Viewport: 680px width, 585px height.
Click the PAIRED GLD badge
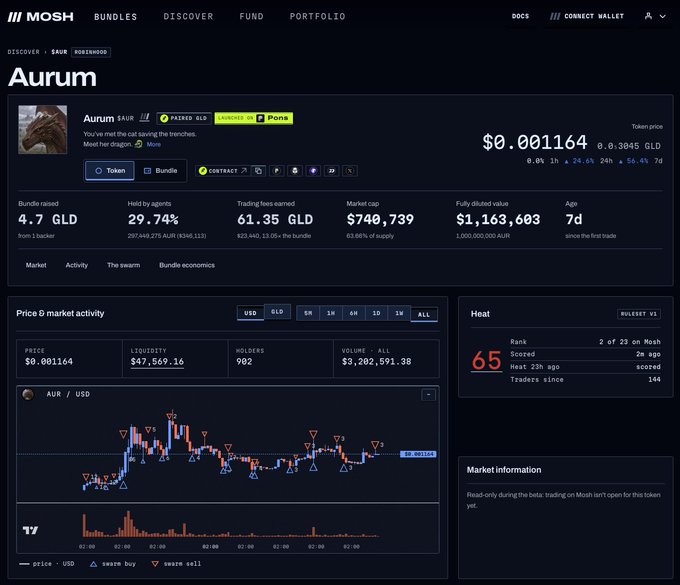click(x=184, y=118)
